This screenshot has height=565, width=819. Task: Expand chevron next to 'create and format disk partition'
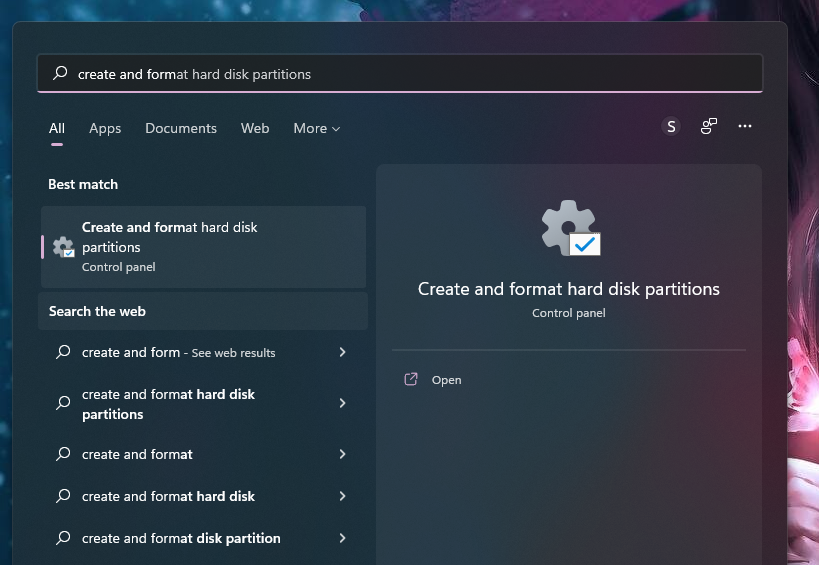(x=343, y=538)
